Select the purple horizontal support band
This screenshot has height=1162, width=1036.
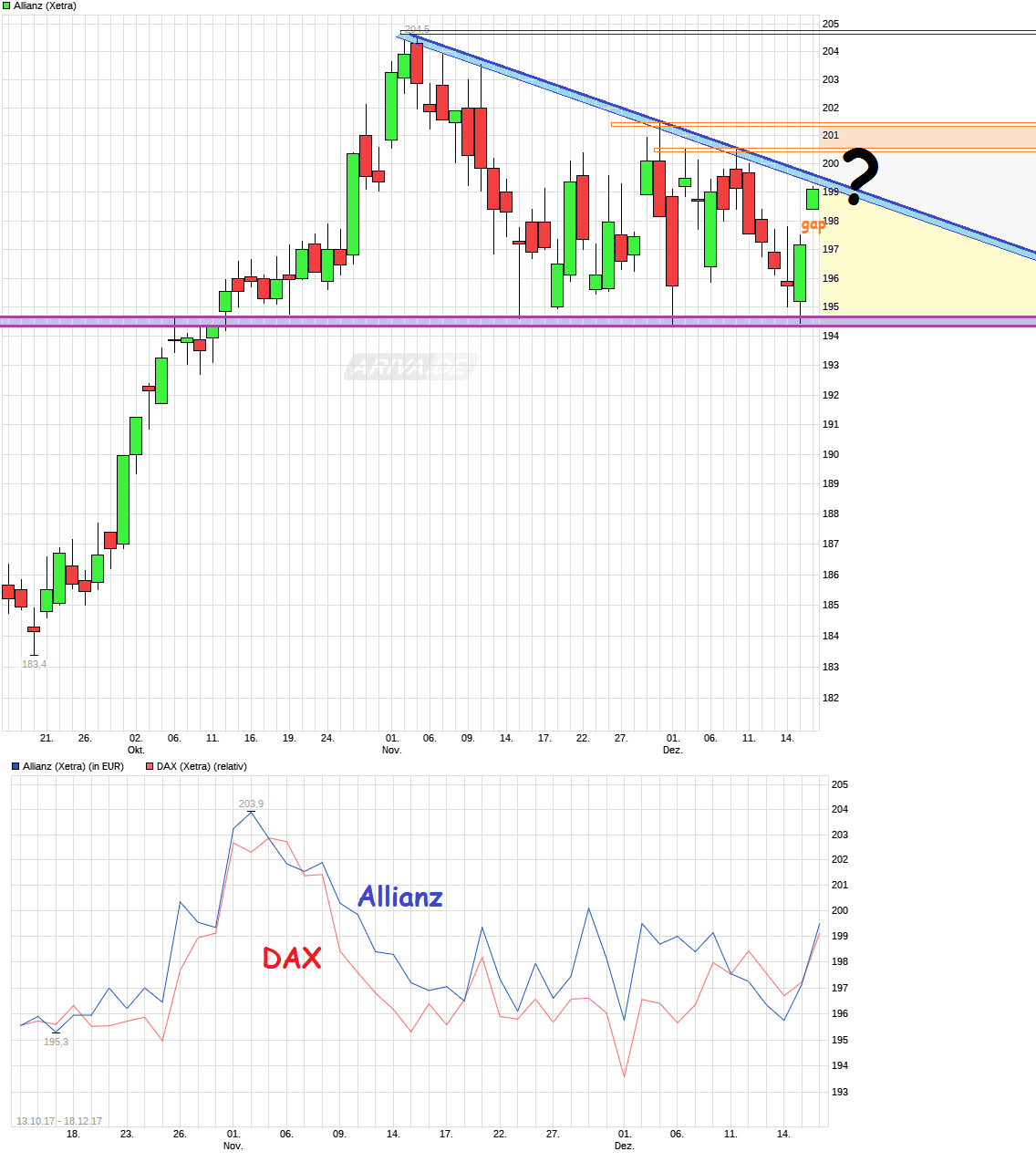365,320
